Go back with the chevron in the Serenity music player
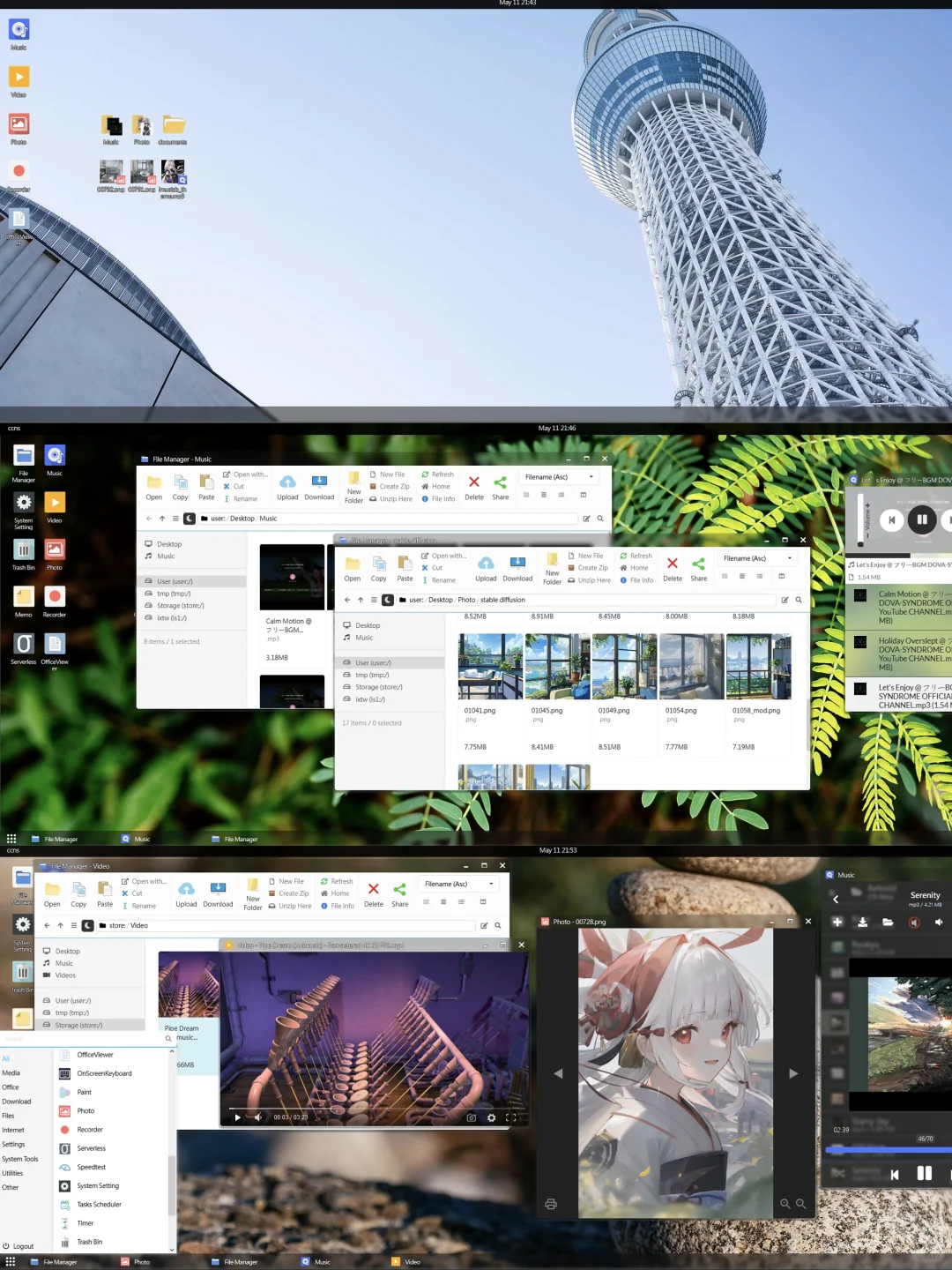952x1270 pixels. [836, 899]
